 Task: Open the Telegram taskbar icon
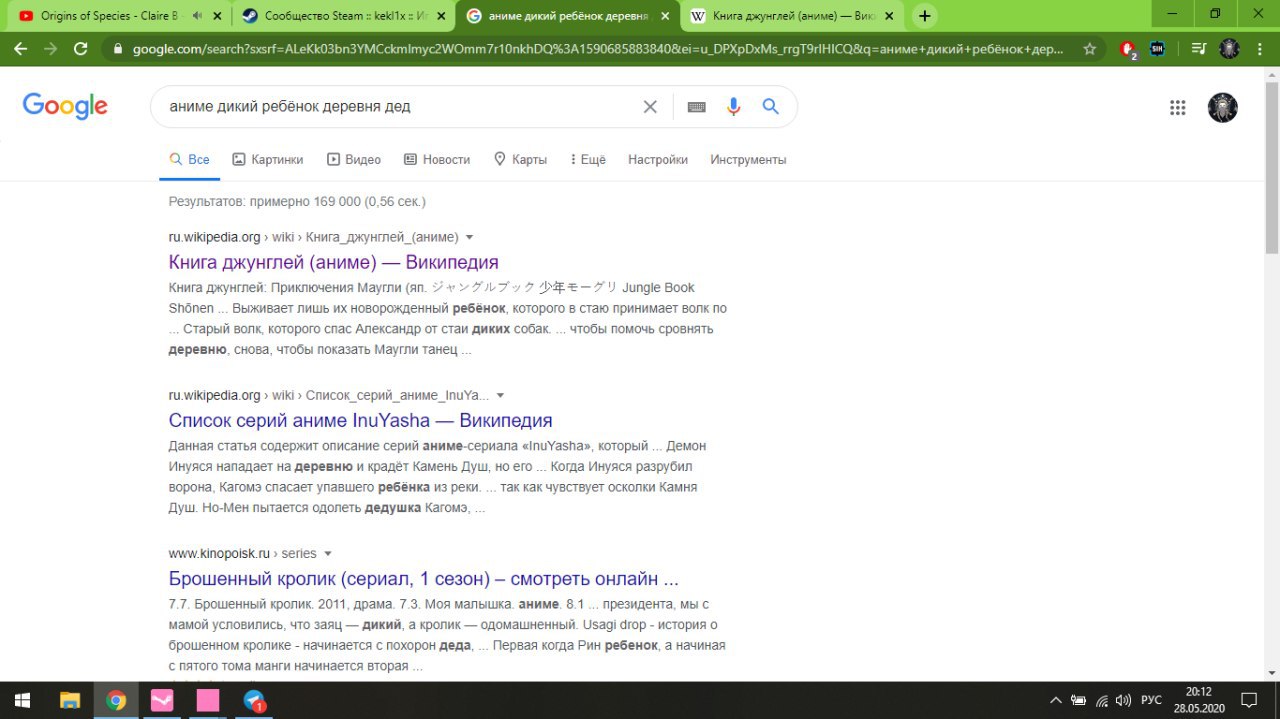(255, 700)
